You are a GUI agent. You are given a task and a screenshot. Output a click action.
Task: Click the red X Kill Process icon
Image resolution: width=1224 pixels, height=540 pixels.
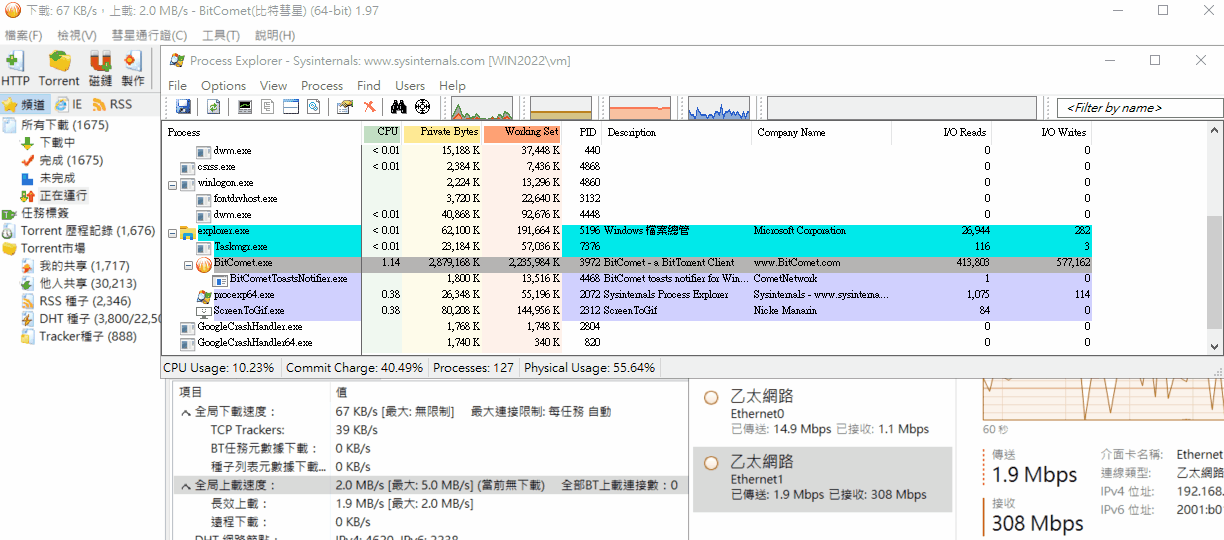click(x=369, y=107)
